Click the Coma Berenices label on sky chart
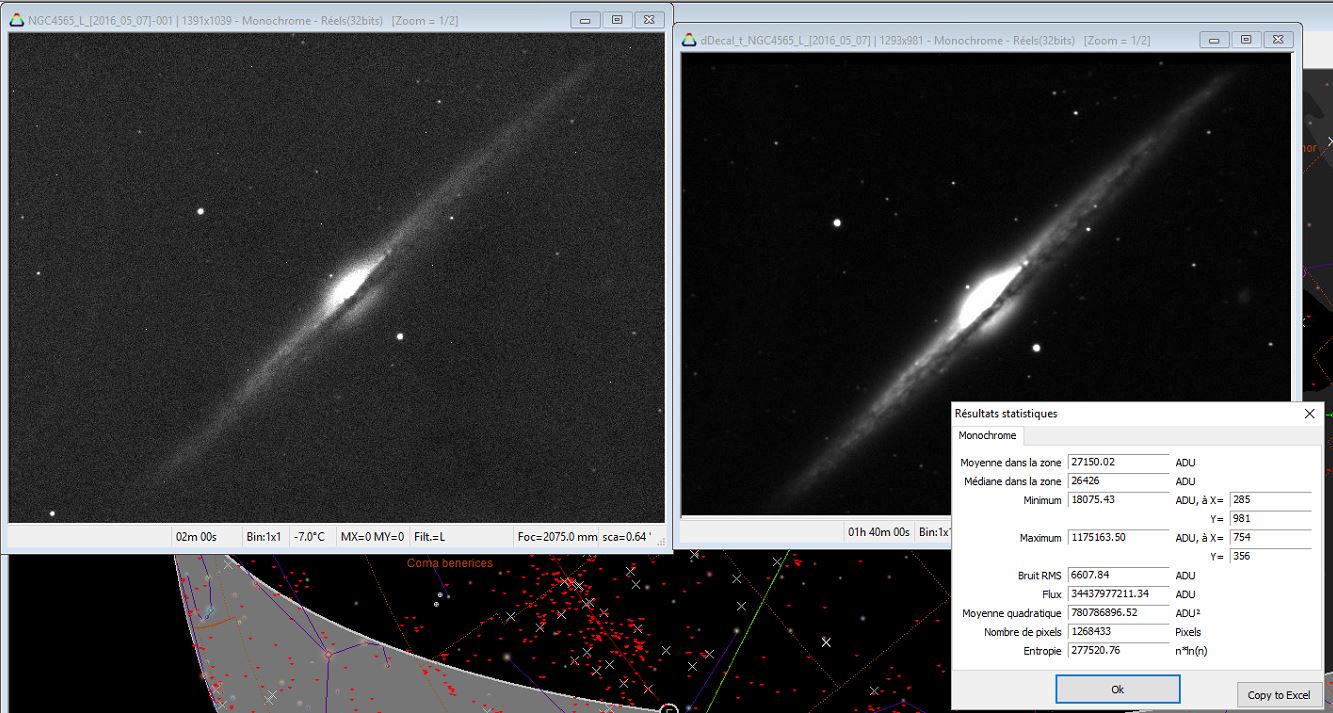1333x713 pixels. click(x=449, y=564)
